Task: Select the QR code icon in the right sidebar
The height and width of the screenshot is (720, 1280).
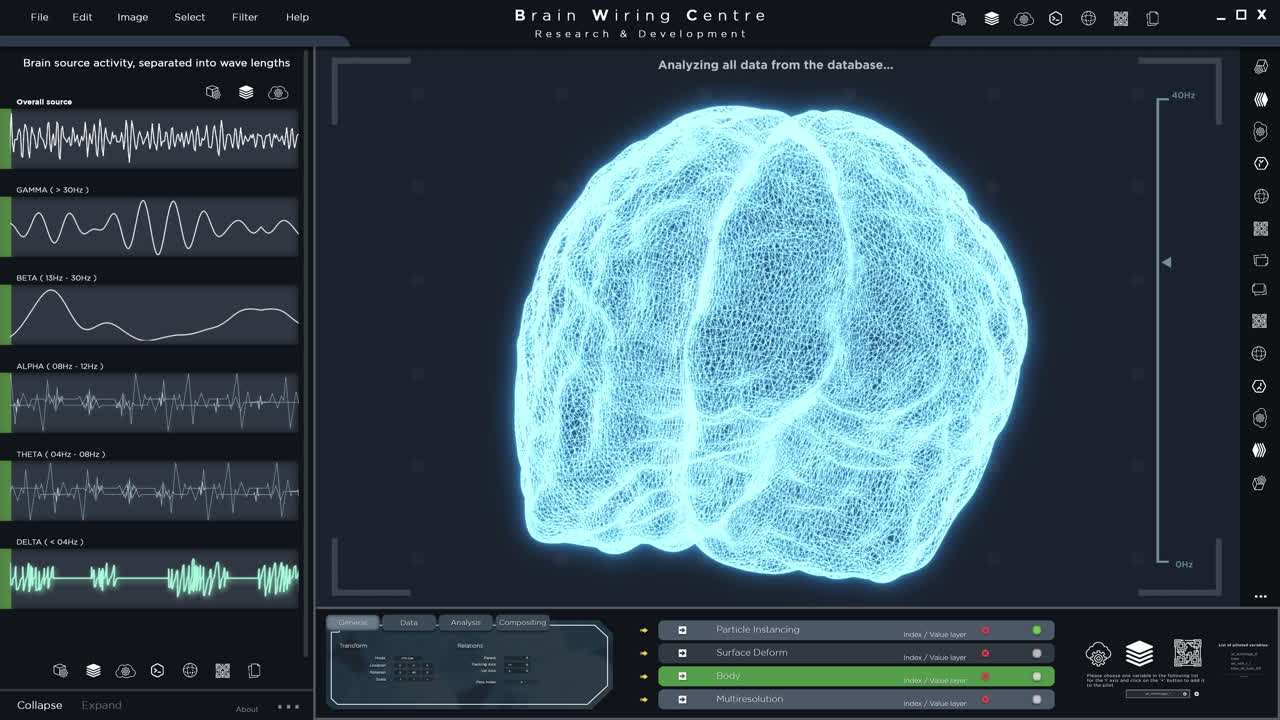Action: 1261,228
